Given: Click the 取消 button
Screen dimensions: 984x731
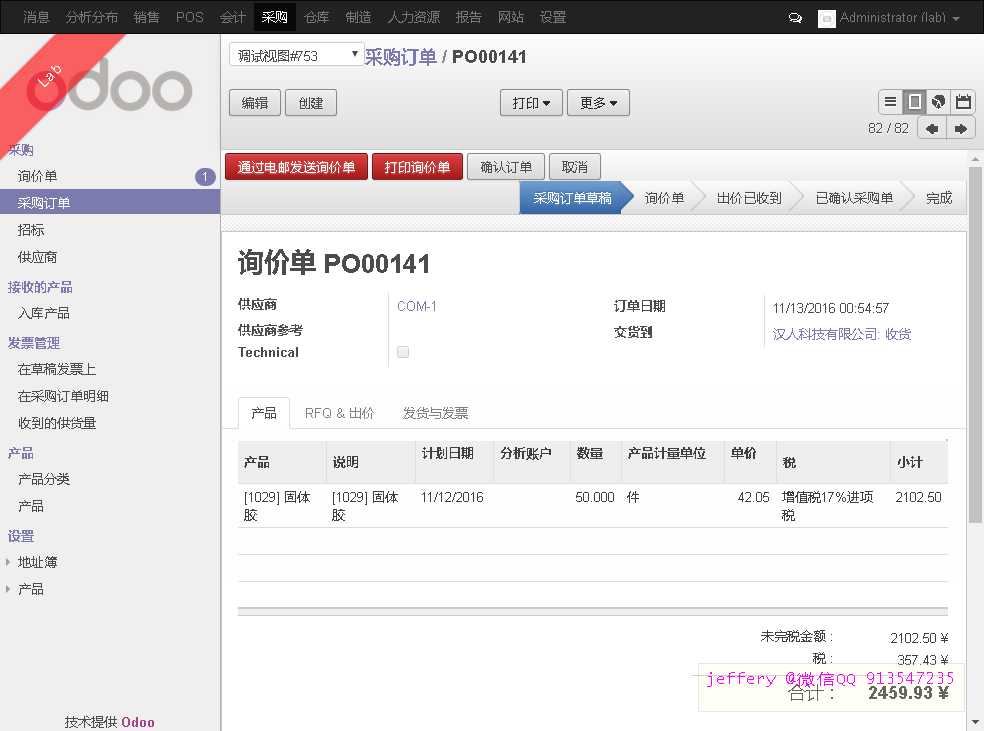Looking at the screenshot, I should pos(575,167).
